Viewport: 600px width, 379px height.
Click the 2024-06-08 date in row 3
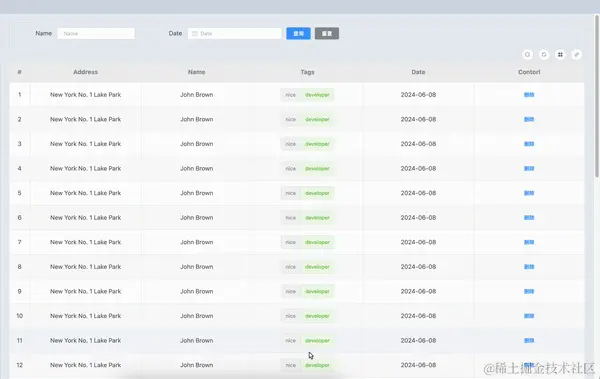[x=418, y=144]
